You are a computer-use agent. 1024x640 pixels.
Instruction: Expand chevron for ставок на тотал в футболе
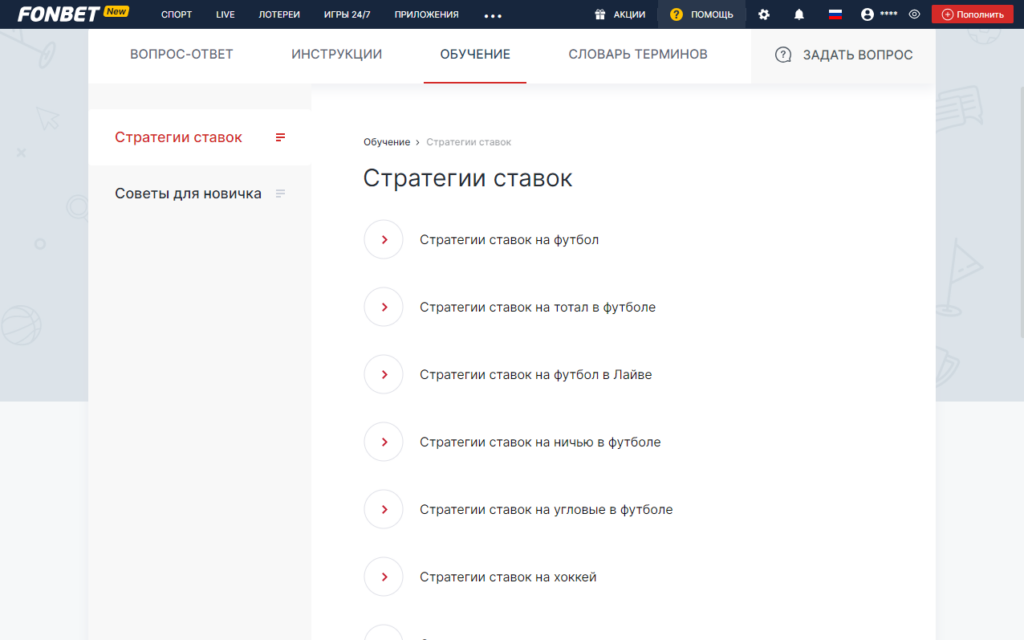click(x=383, y=307)
